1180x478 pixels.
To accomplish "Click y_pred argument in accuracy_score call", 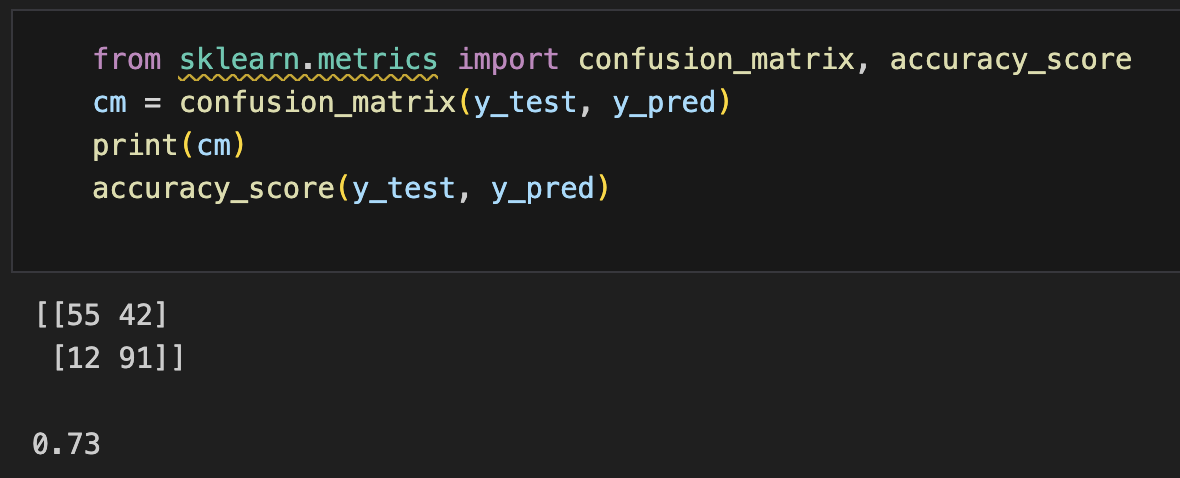I will click(543, 189).
